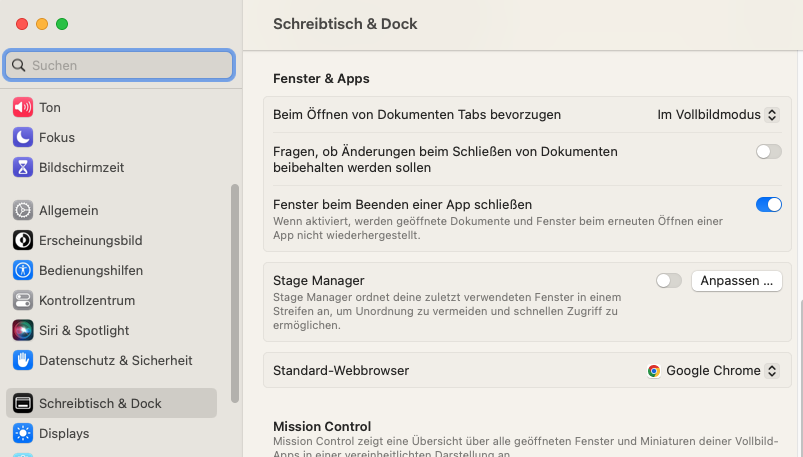Select the Bildschirmzeit hourglass icon
Screen dimensions: 803x457
click(23, 167)
